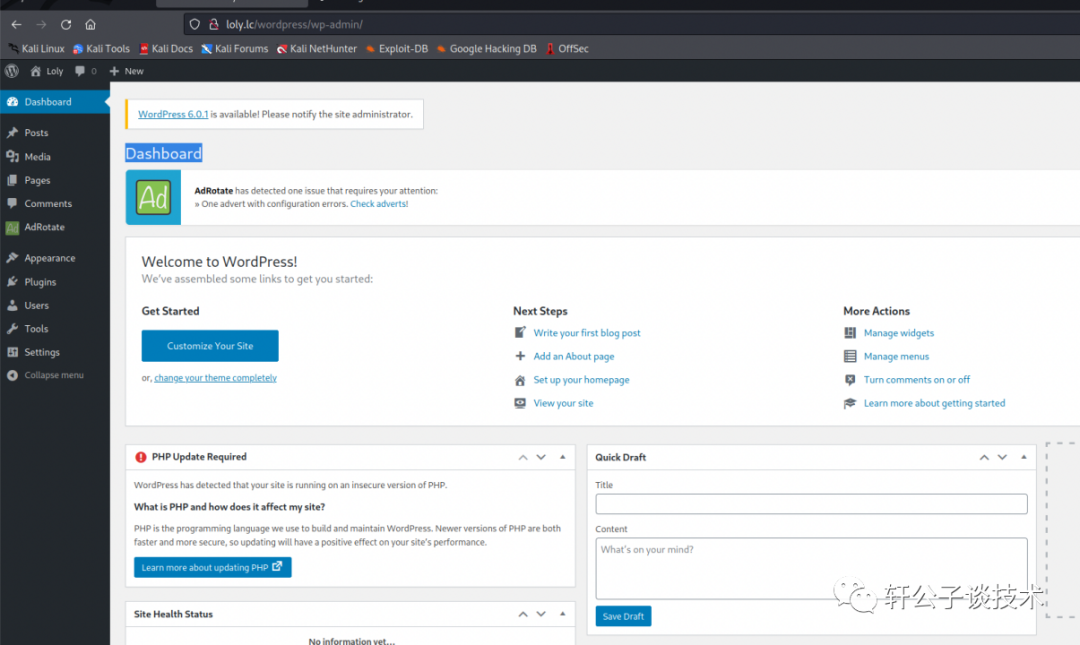
Task: Open Exploit-DB bookmark
Action: 397,49
